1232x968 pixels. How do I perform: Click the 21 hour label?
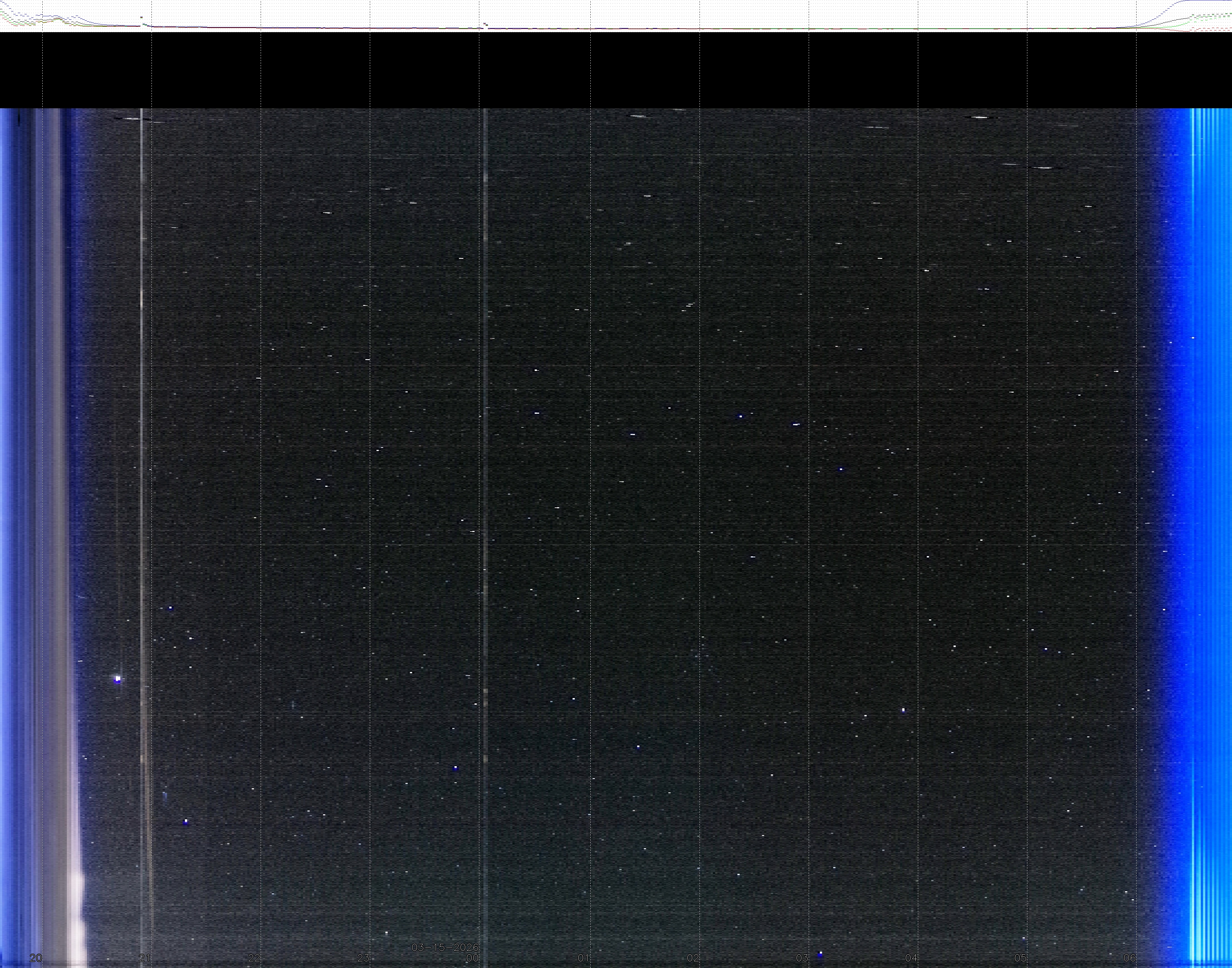coord(145,958)
